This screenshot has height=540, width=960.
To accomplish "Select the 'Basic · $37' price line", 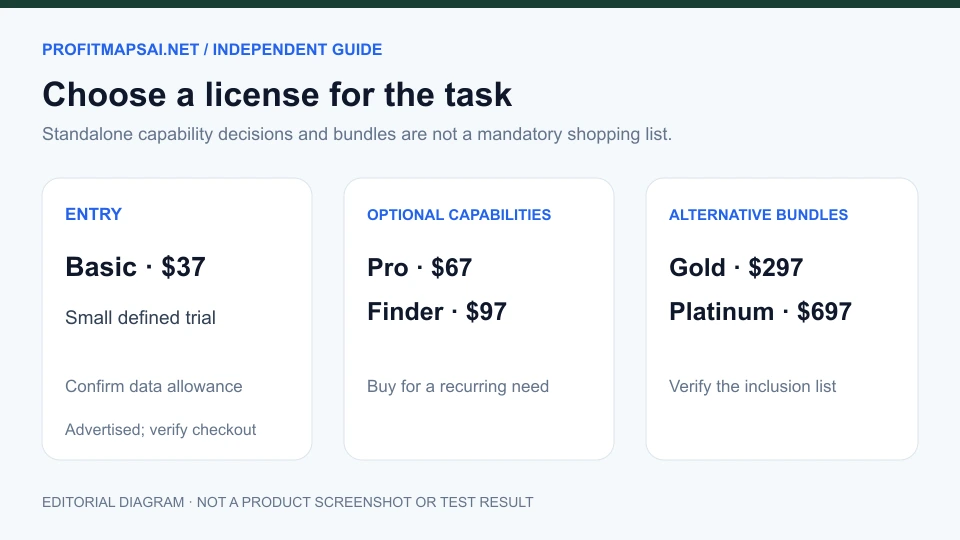I will [x=135, y=267].
